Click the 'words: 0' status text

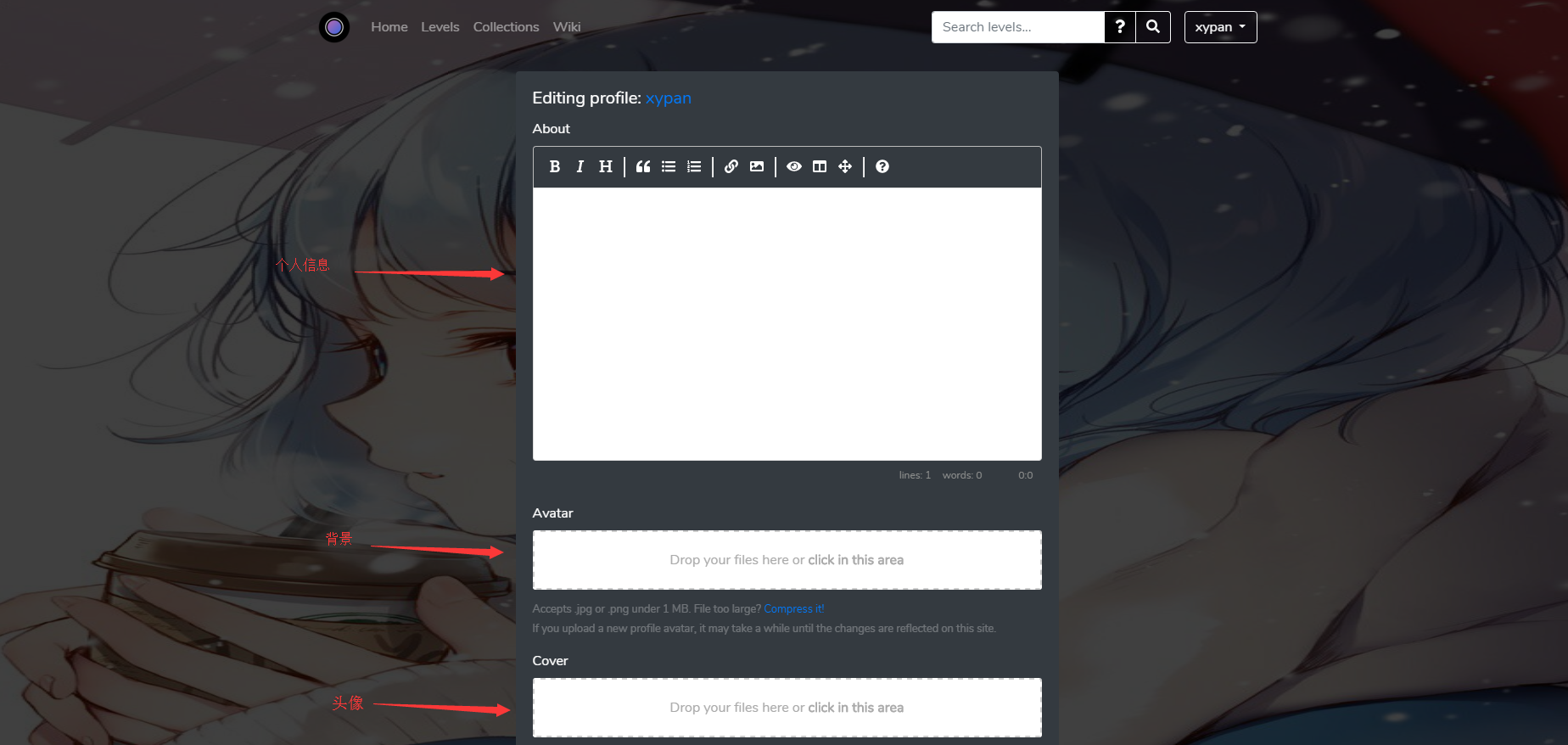pos(962,475)
